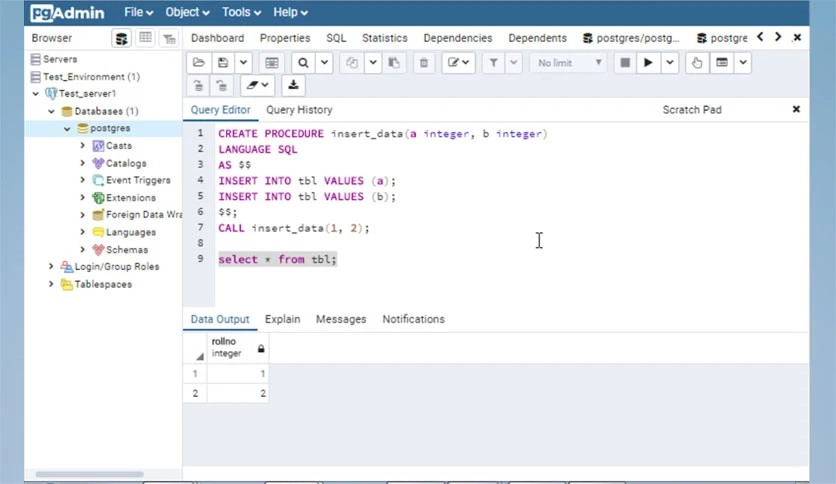Click the rollno column header
Viewport: 836px width, 484px height.
click(238, 348)
